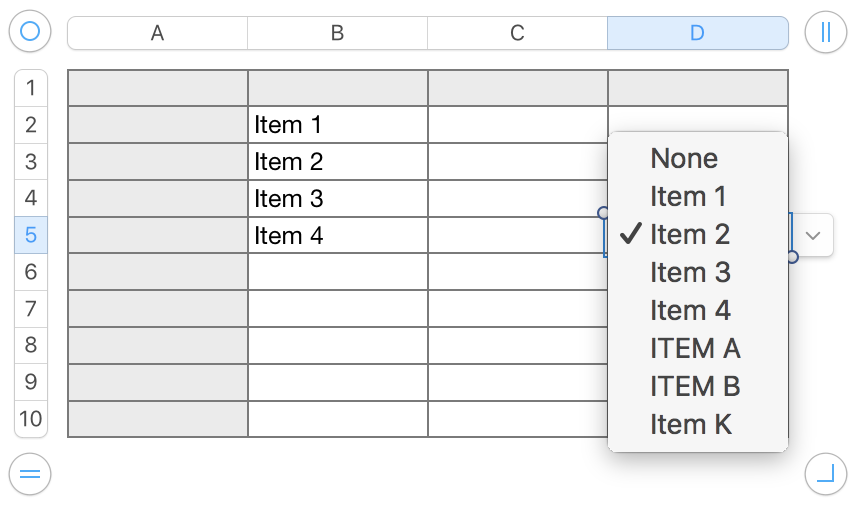The image size is (866, 506).
Task: Select row 5 header
Action: click(31, 235)
